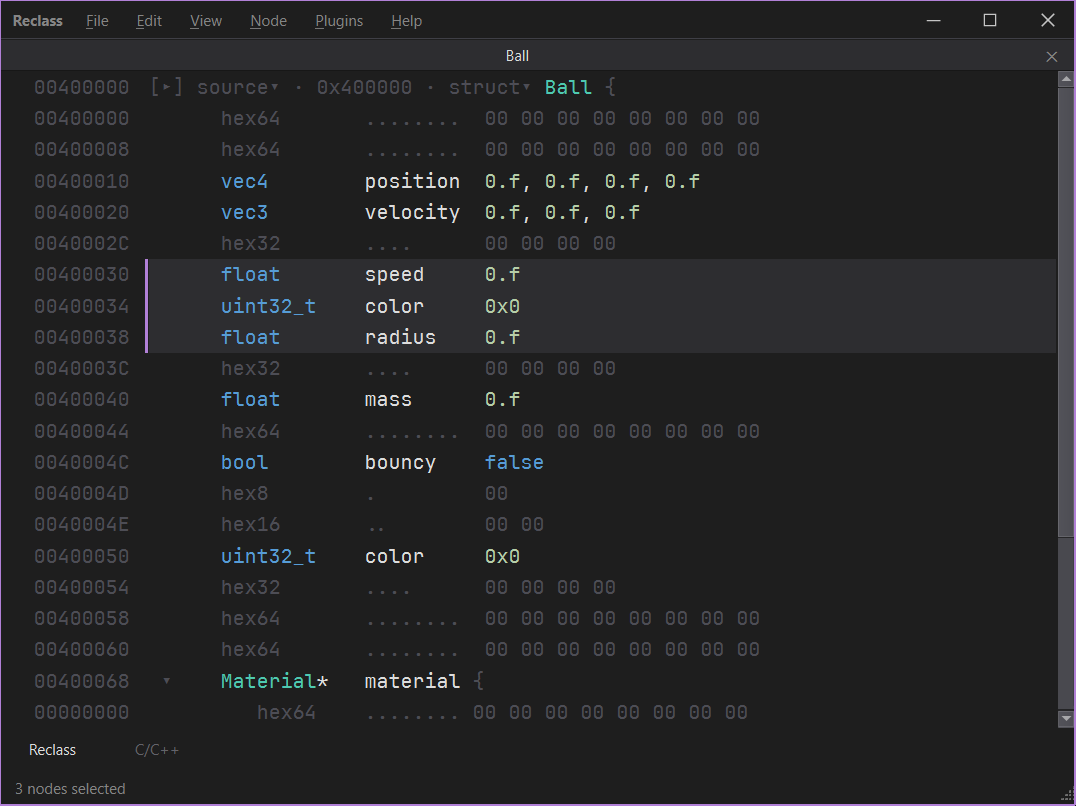
Task: Select the material field name
Action: click(412, 681)
